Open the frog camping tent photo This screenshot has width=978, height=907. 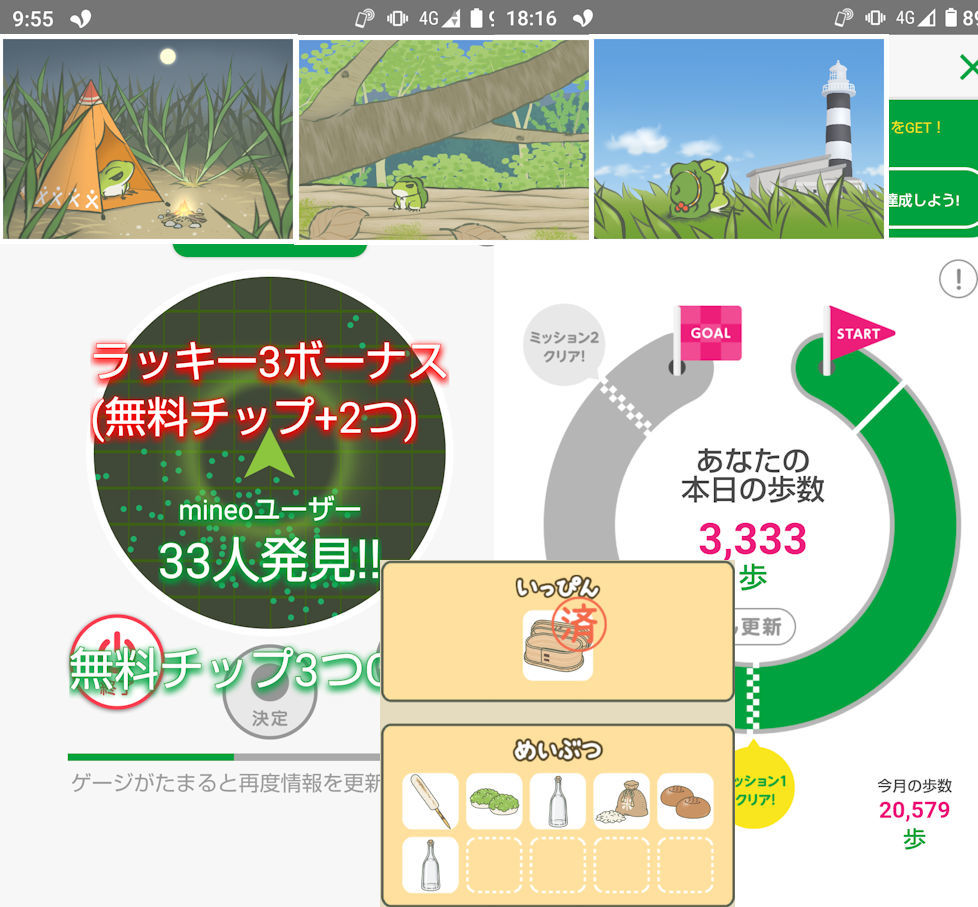click(x=147, y=138)
